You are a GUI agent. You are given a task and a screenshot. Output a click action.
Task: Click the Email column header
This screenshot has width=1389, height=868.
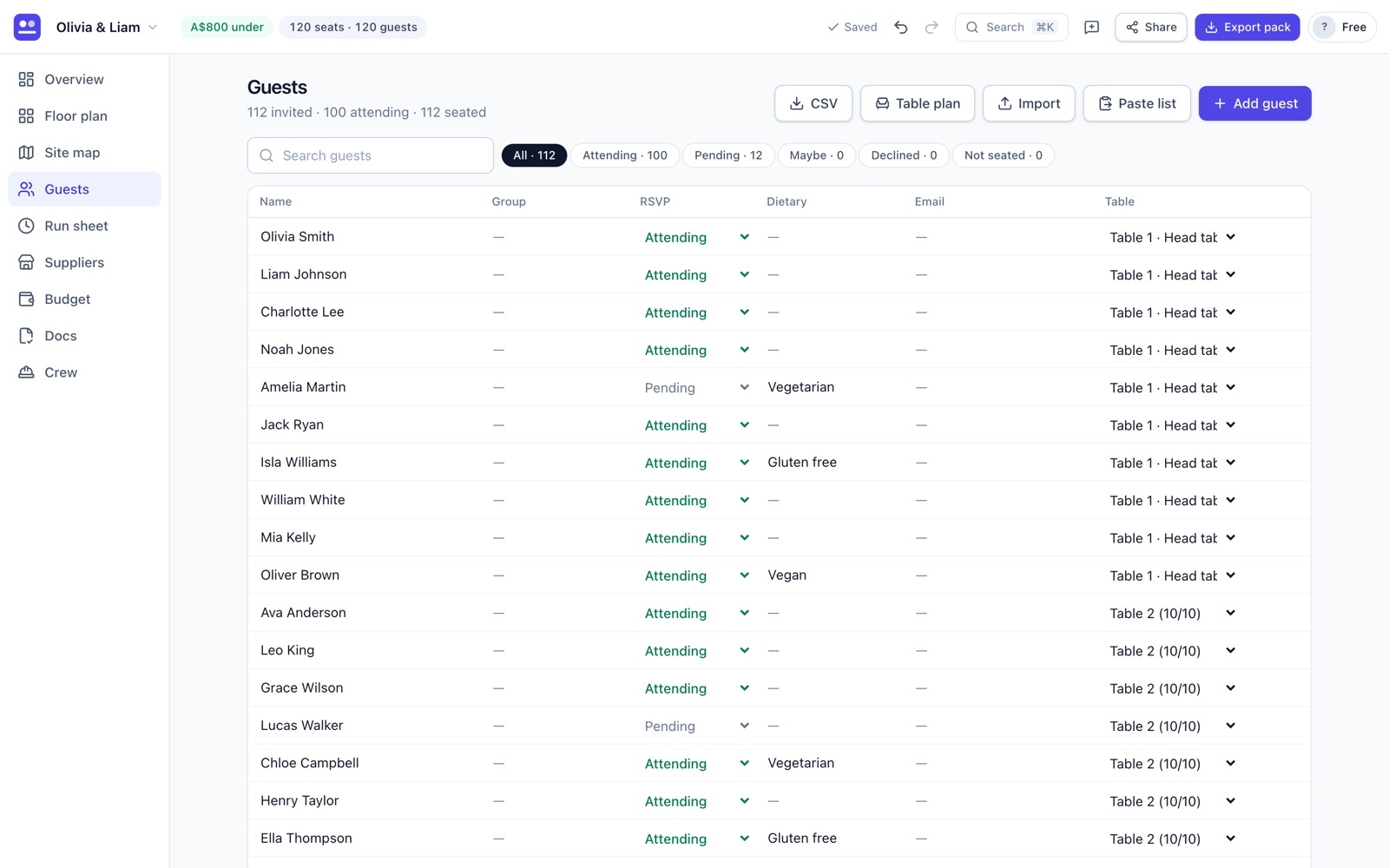point(929,201)
